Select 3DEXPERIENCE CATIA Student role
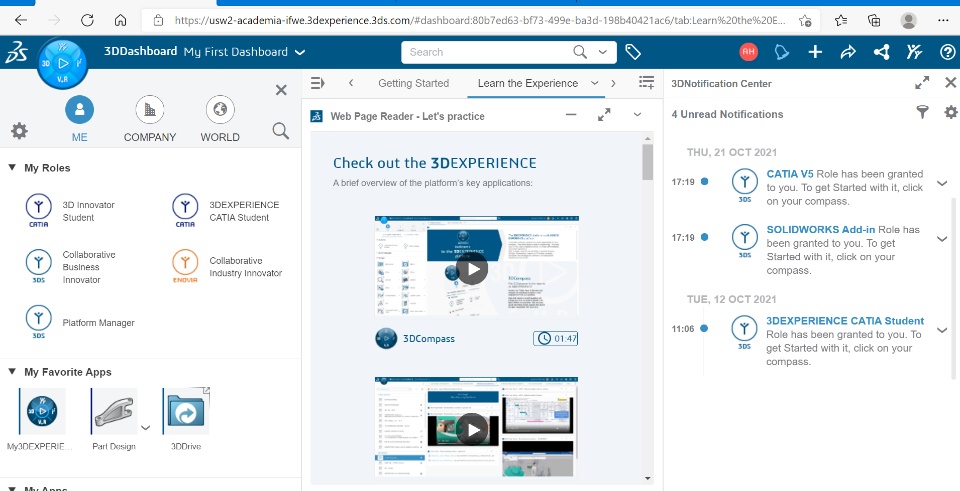The image size is (960, 491). [x=225, y=211]
